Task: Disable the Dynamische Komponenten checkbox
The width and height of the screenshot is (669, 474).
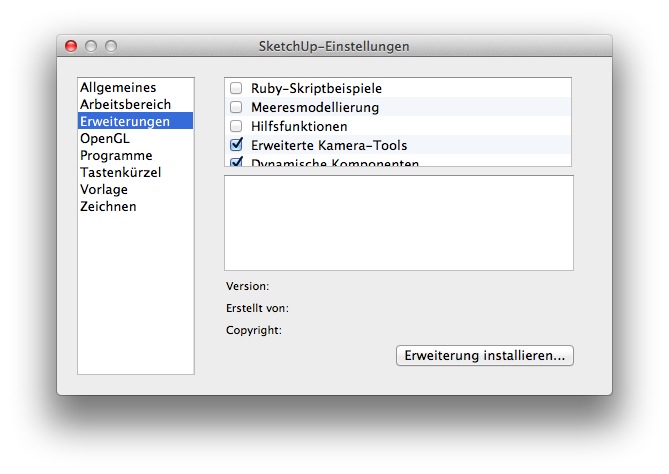Action: tap(237, 162)
